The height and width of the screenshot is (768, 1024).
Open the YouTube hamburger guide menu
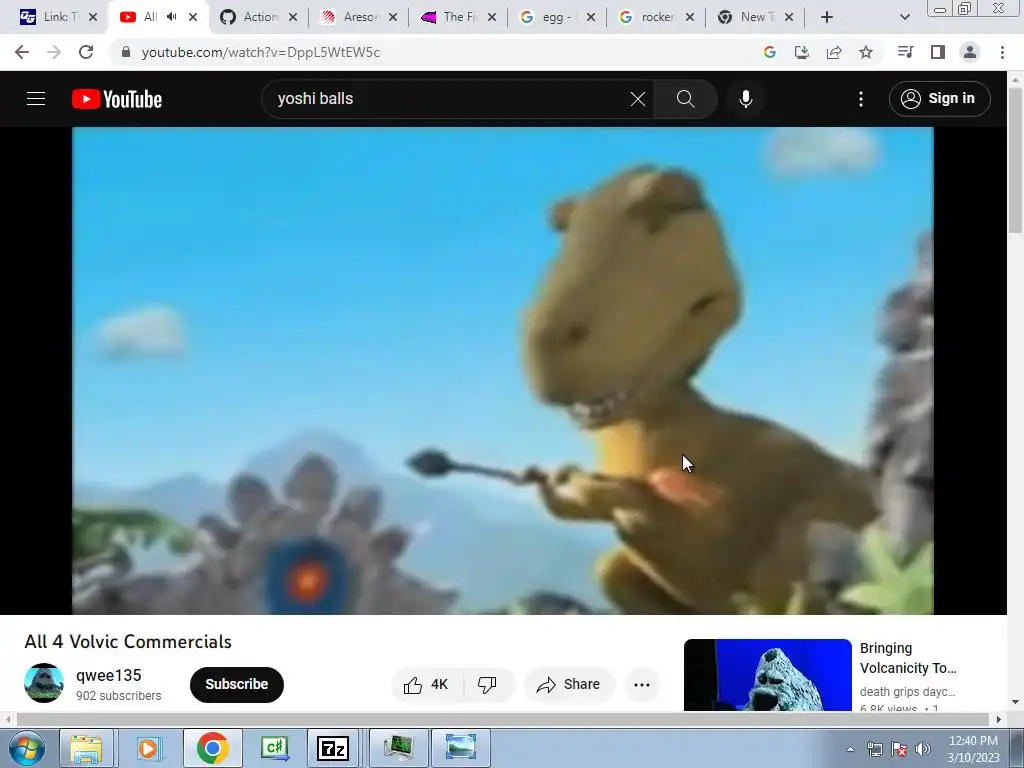pos(36,99)
